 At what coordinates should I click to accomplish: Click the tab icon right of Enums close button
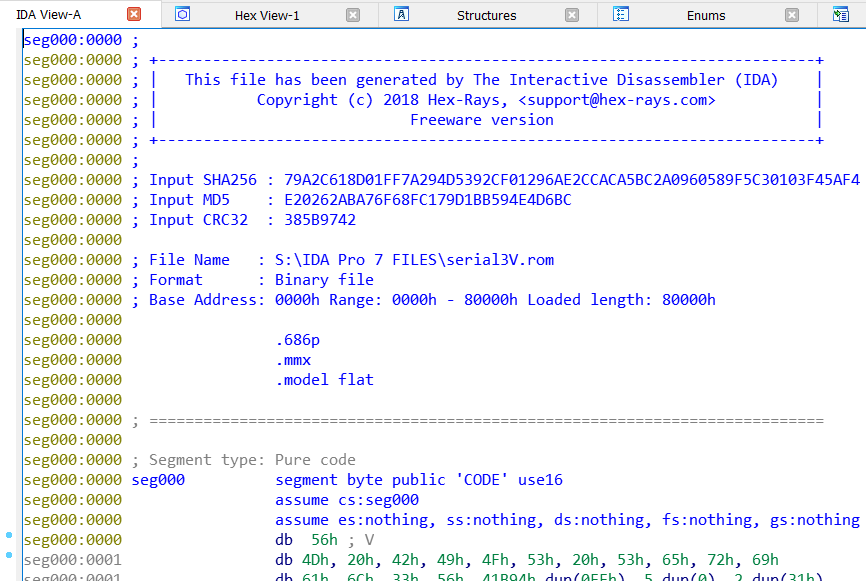pos(841,14)
